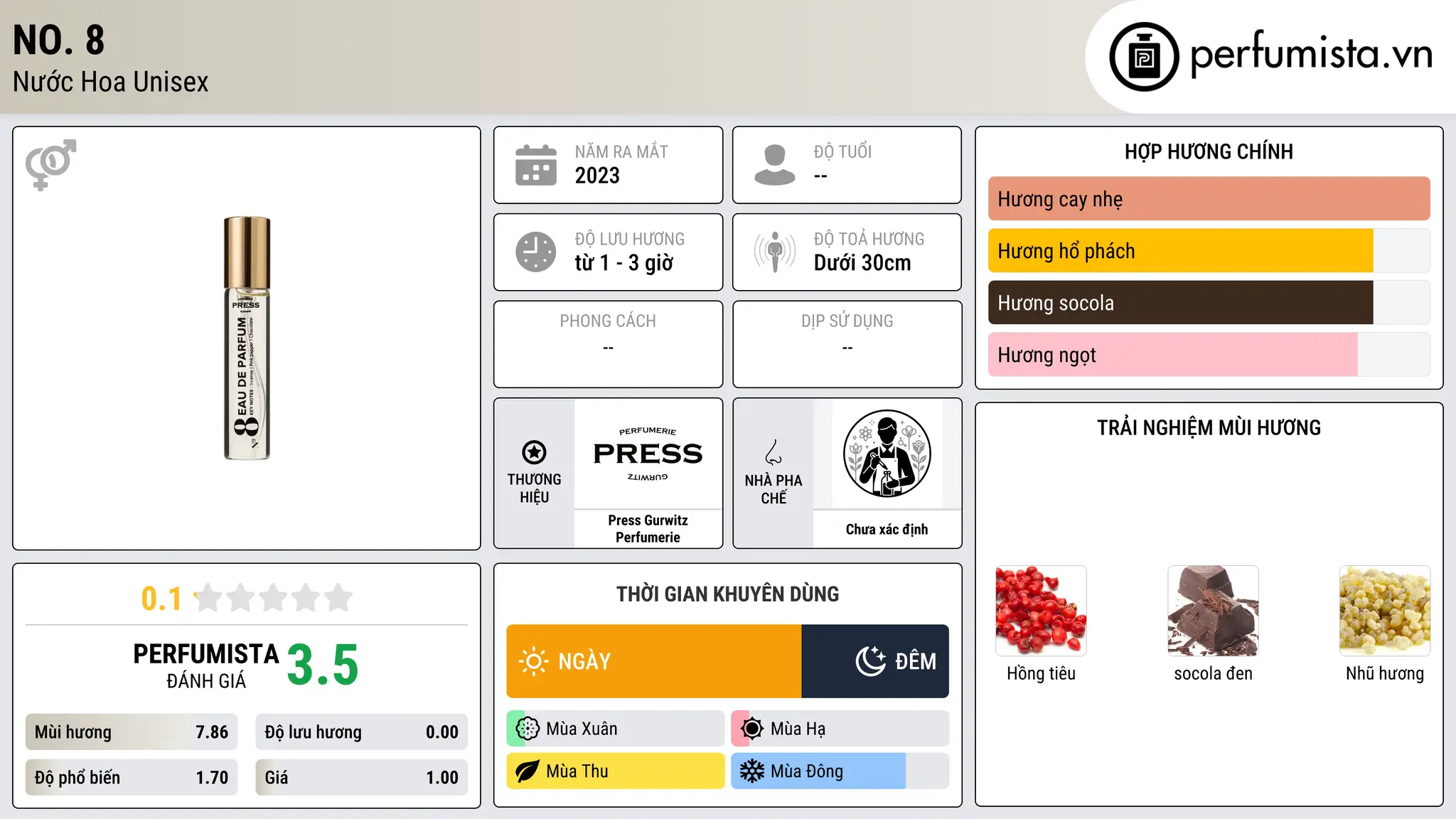The image size is (1456, 819).
Task: Click the perfumer illustration avatar
Action: click(x=887, y=454)
